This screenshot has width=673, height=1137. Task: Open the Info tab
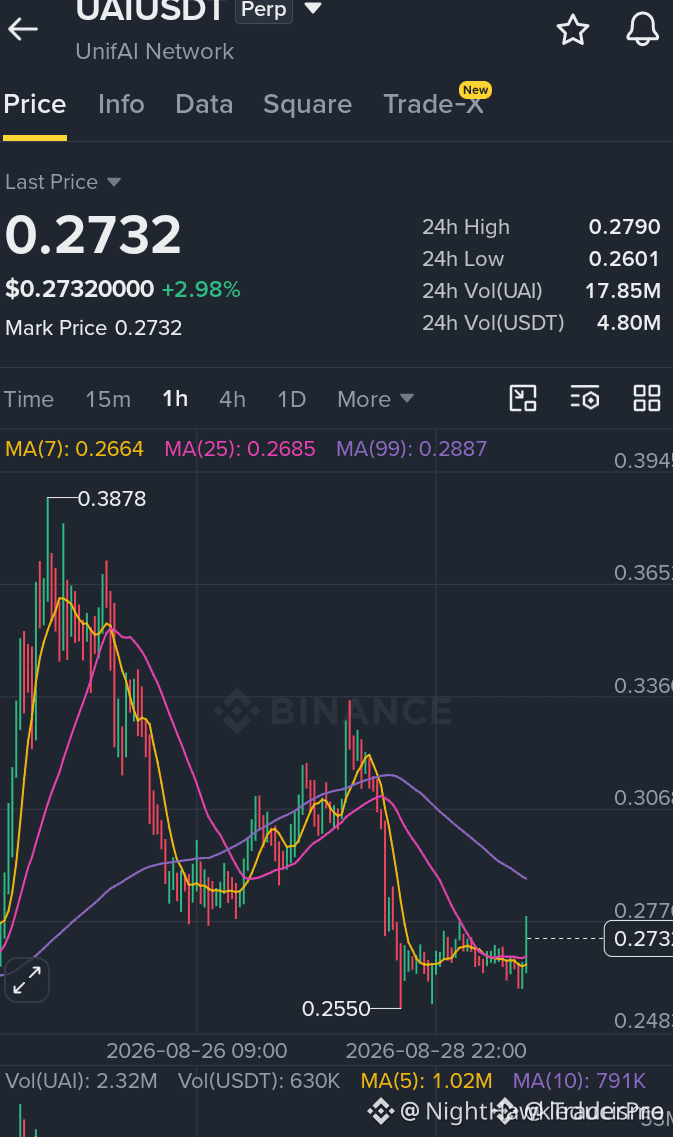pyautogui.click(x=121, y=104)
